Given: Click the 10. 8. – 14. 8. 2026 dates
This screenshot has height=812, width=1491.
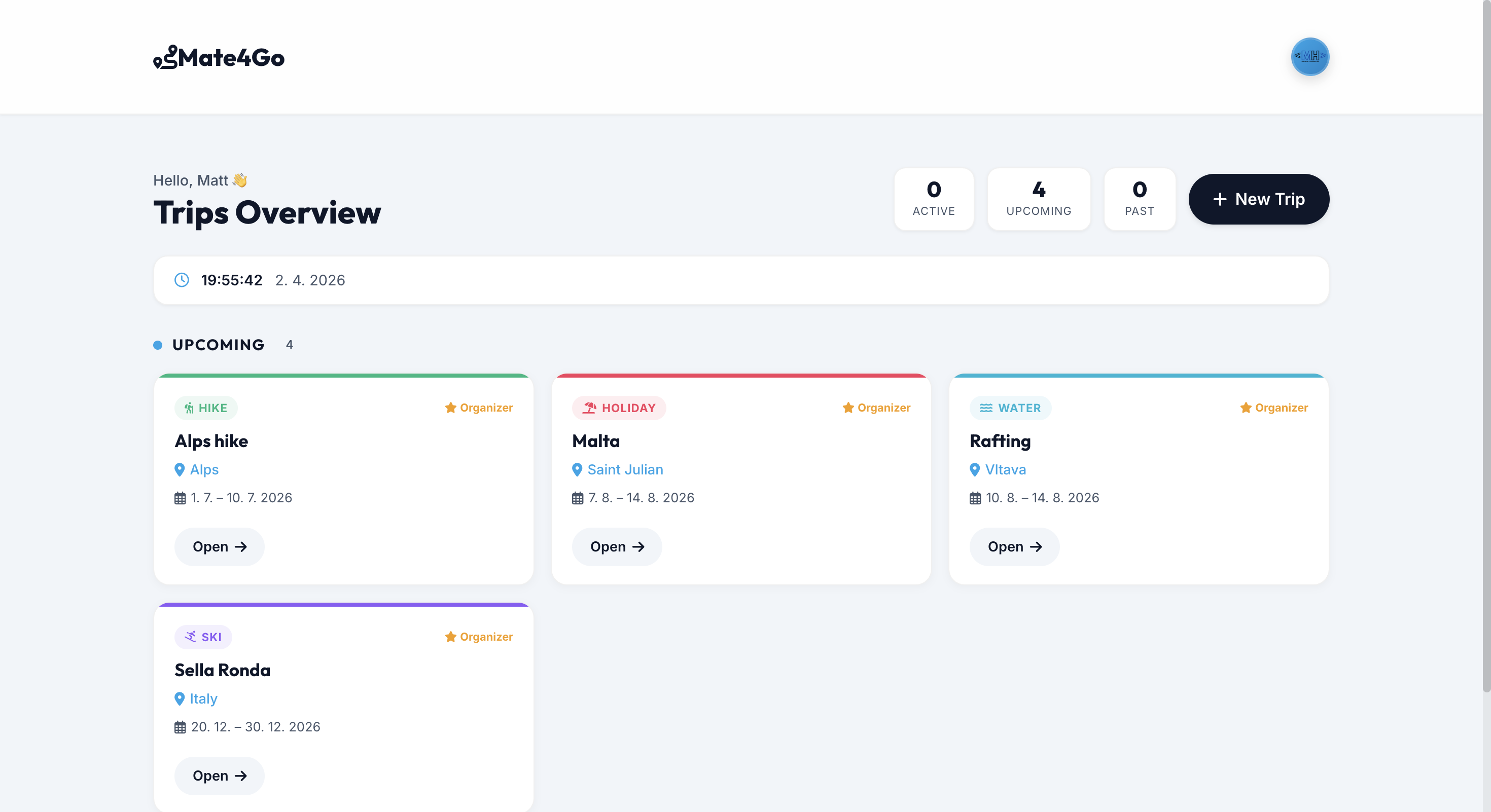Looking at the screenshot, I should 1042,498.
